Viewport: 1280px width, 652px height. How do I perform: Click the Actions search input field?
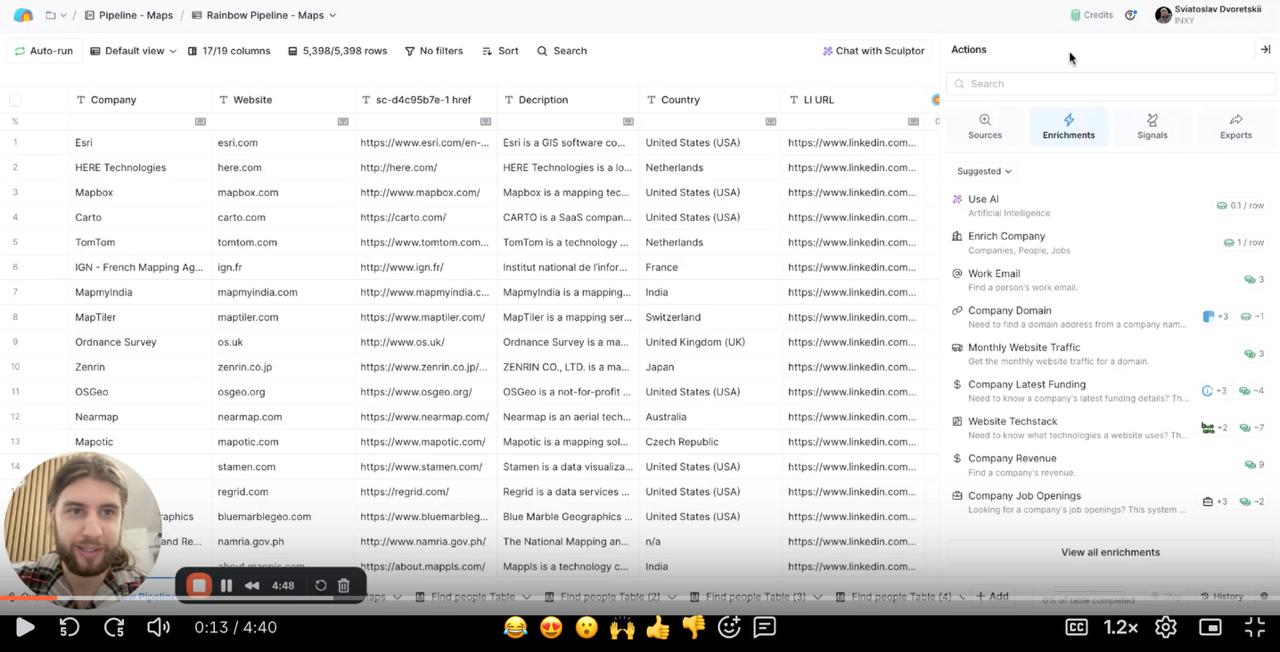(1110, 84)
